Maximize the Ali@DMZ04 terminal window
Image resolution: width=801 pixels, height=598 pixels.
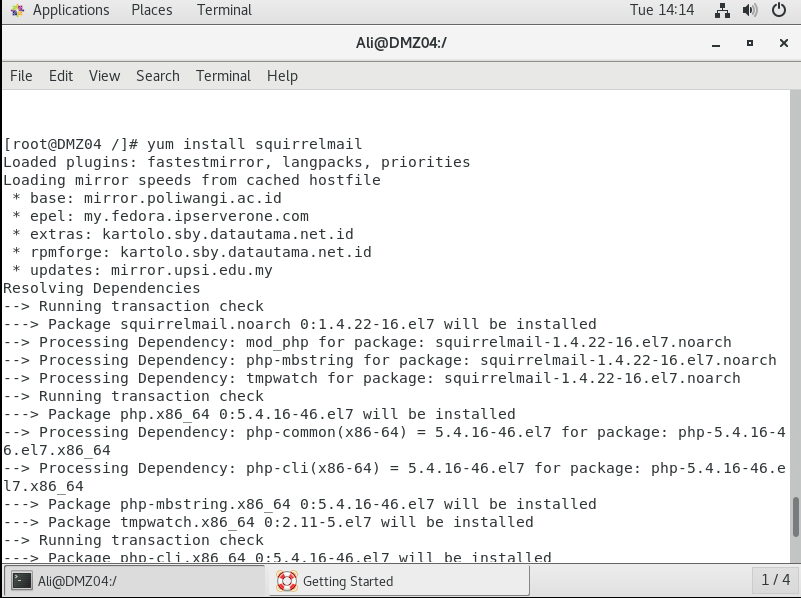click(750, 43)
